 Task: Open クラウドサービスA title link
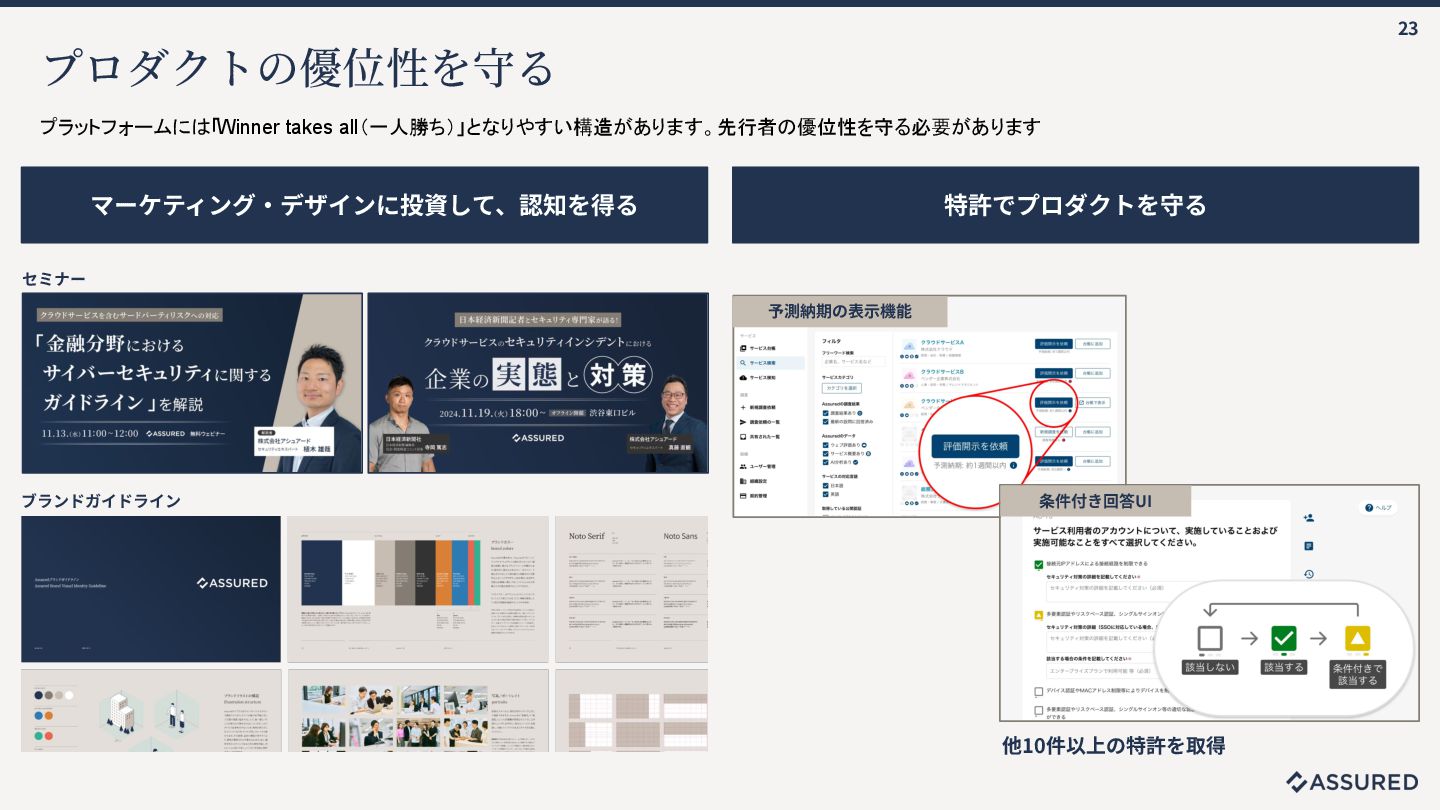pos(943,342)
